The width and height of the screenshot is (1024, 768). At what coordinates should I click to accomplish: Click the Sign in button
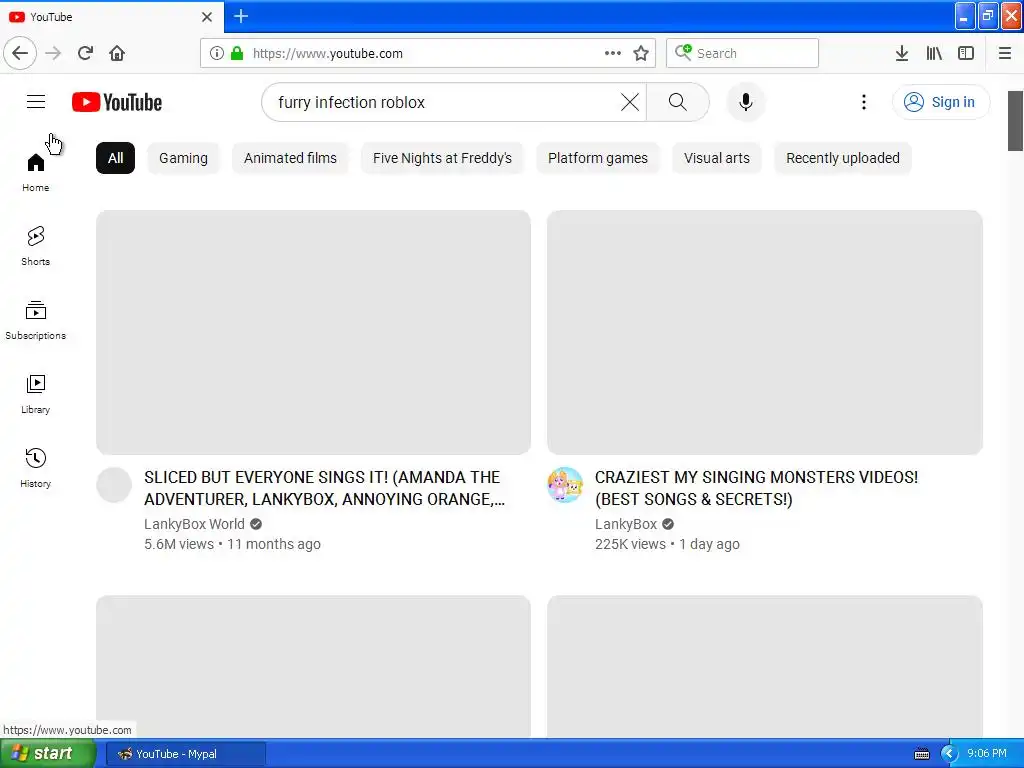tap(941, 102)
